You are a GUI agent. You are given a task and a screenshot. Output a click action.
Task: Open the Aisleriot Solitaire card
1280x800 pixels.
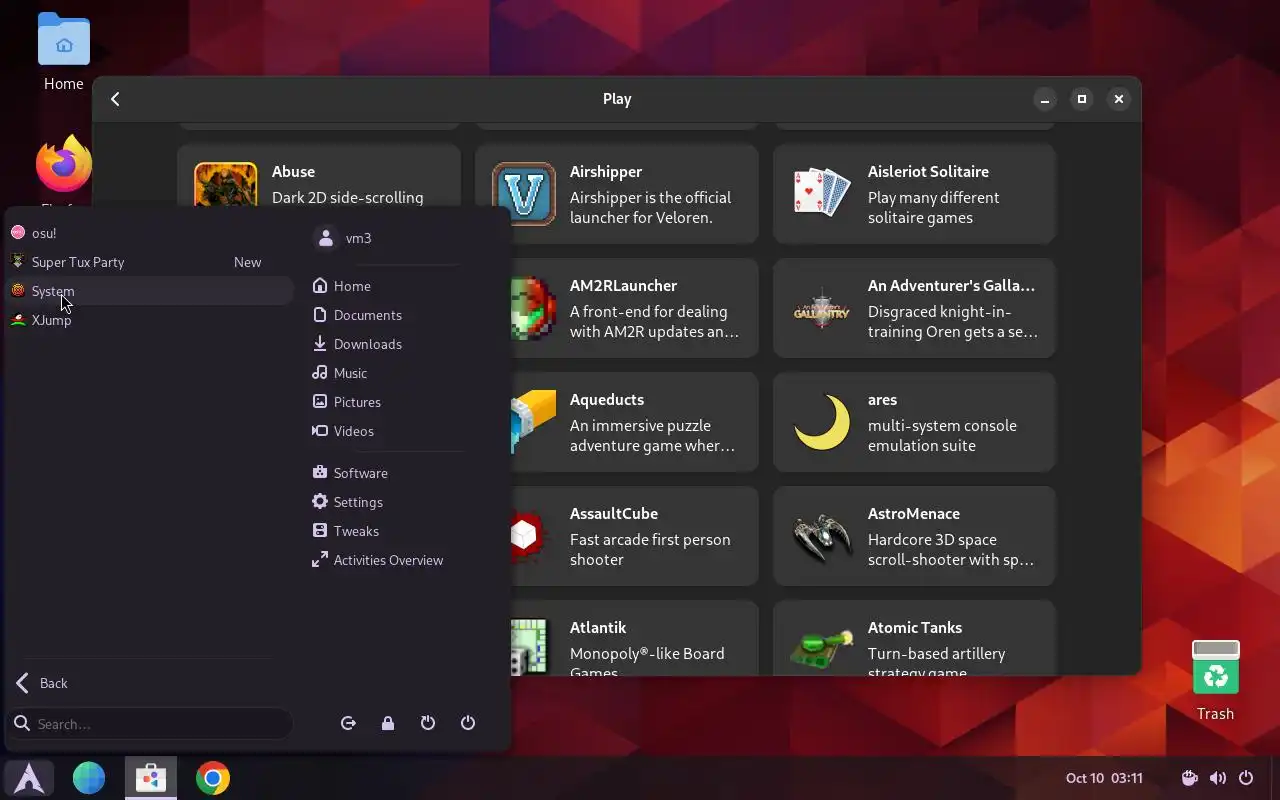(x=914, y=194)
